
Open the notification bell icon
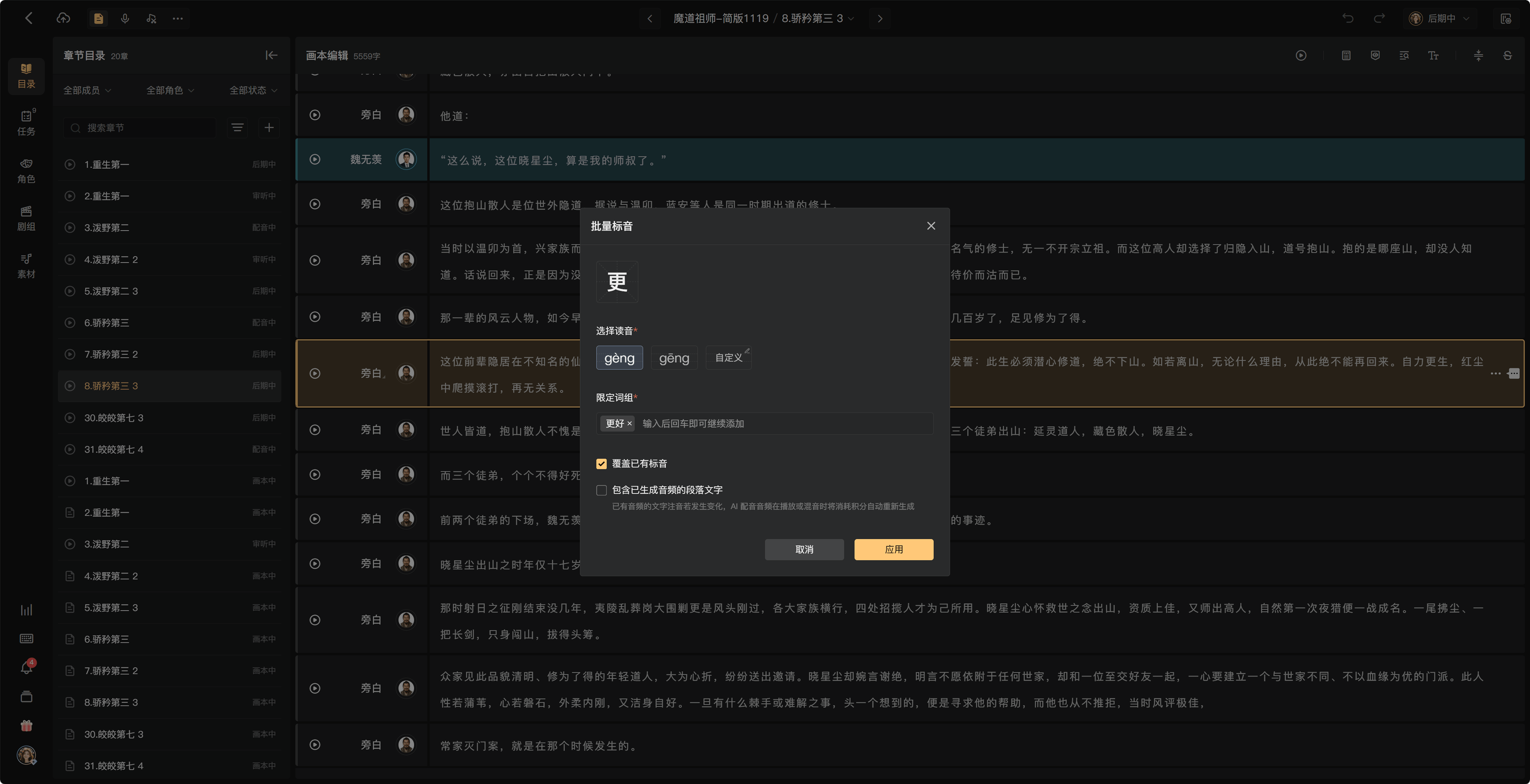point(26,668)
